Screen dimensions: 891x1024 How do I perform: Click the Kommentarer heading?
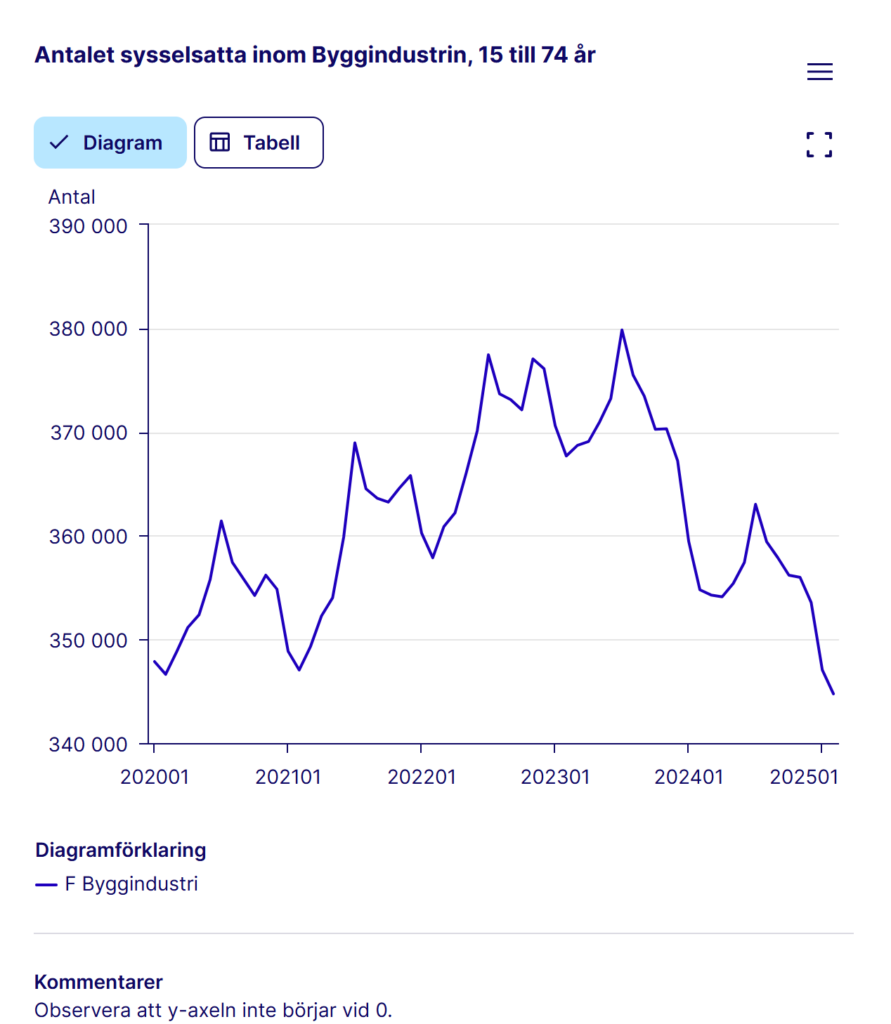(98, 982)
